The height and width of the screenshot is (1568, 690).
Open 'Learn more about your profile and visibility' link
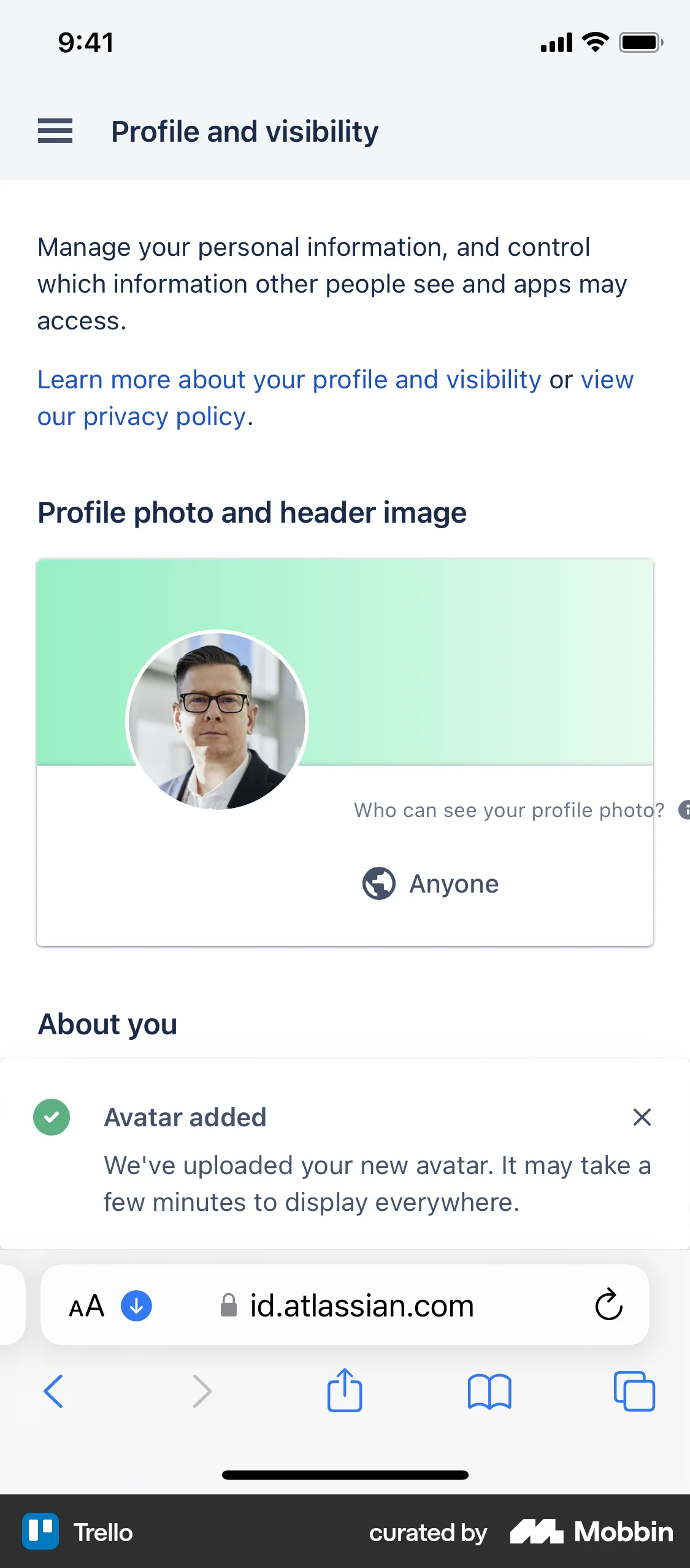point(289,380)
